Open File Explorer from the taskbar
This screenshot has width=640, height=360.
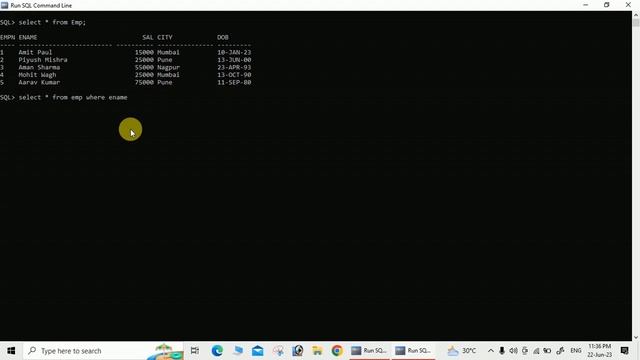pyautogui.click(x=317, y=351)
